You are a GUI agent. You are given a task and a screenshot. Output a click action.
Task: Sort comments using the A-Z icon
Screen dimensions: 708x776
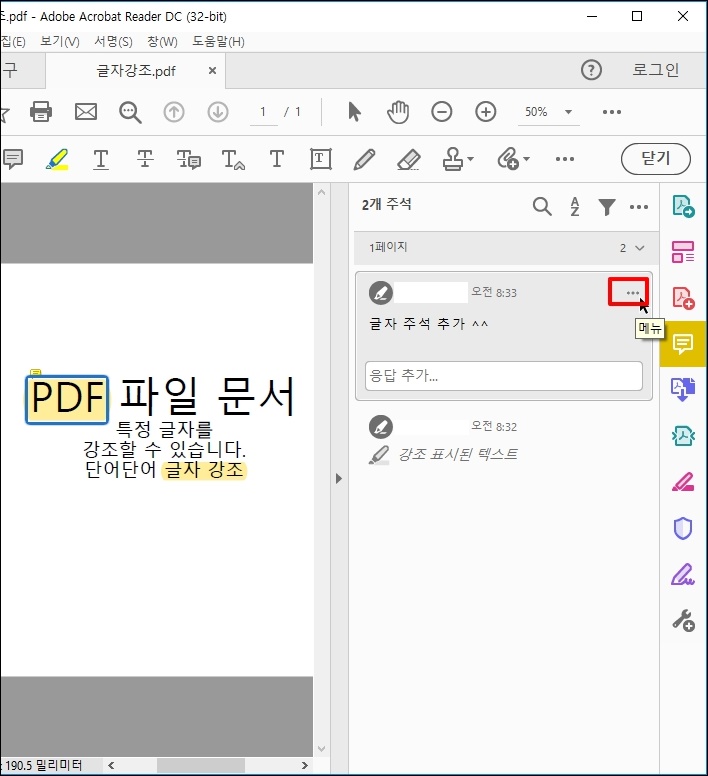(574, 206)
